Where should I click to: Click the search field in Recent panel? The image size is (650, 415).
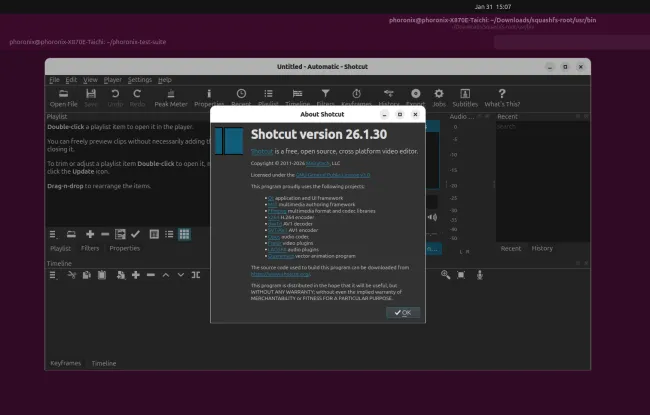tap(542, 126)
